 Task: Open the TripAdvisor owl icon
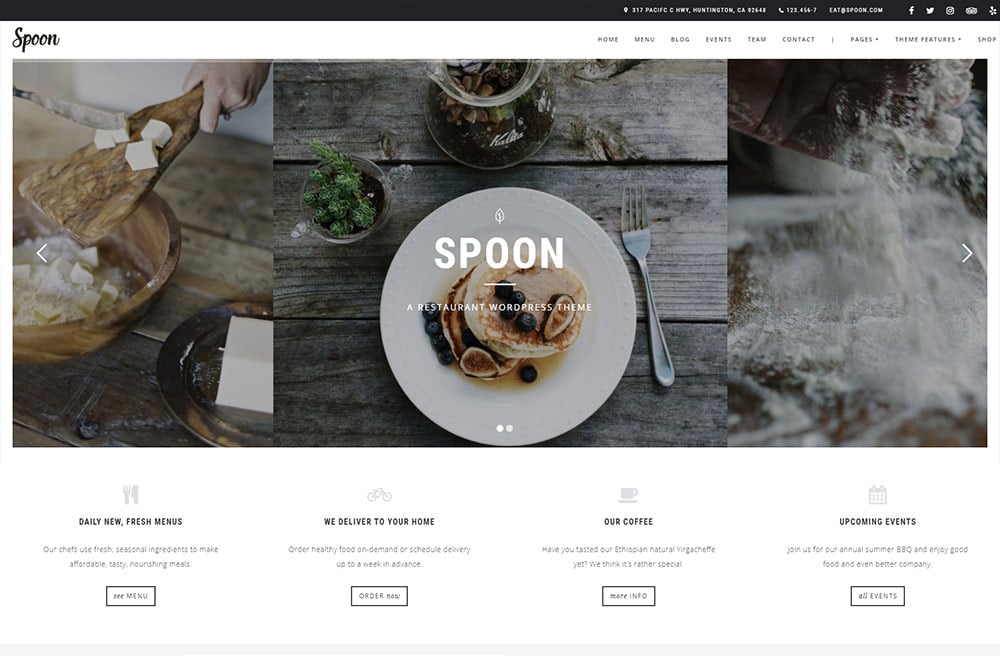tap(971, 10)
